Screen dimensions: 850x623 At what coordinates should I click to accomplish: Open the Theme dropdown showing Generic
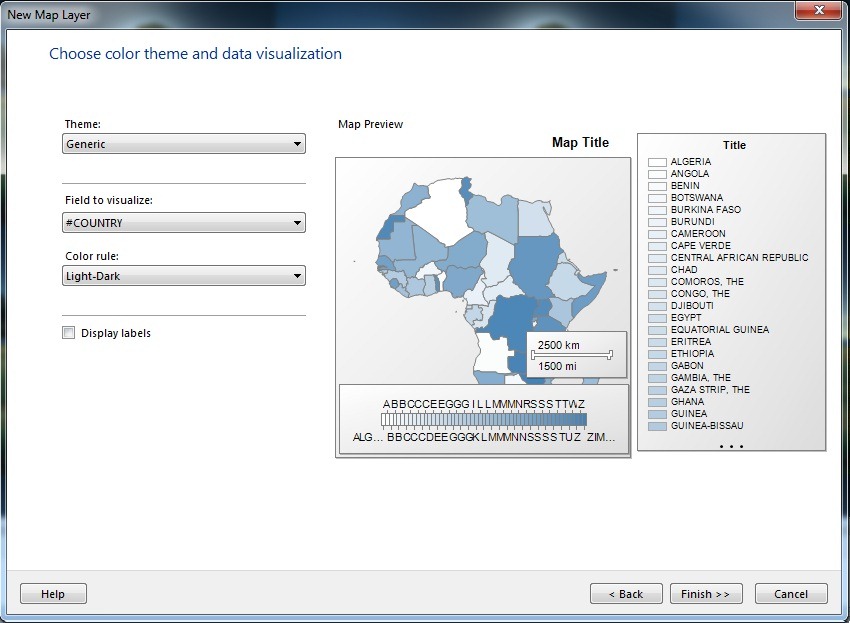point(184,144)
